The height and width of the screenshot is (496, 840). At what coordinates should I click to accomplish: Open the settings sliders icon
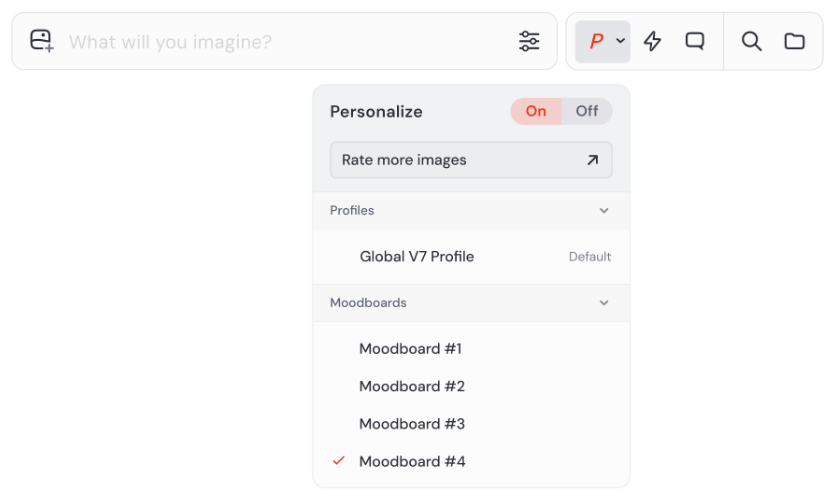click(x=529, y=41)
